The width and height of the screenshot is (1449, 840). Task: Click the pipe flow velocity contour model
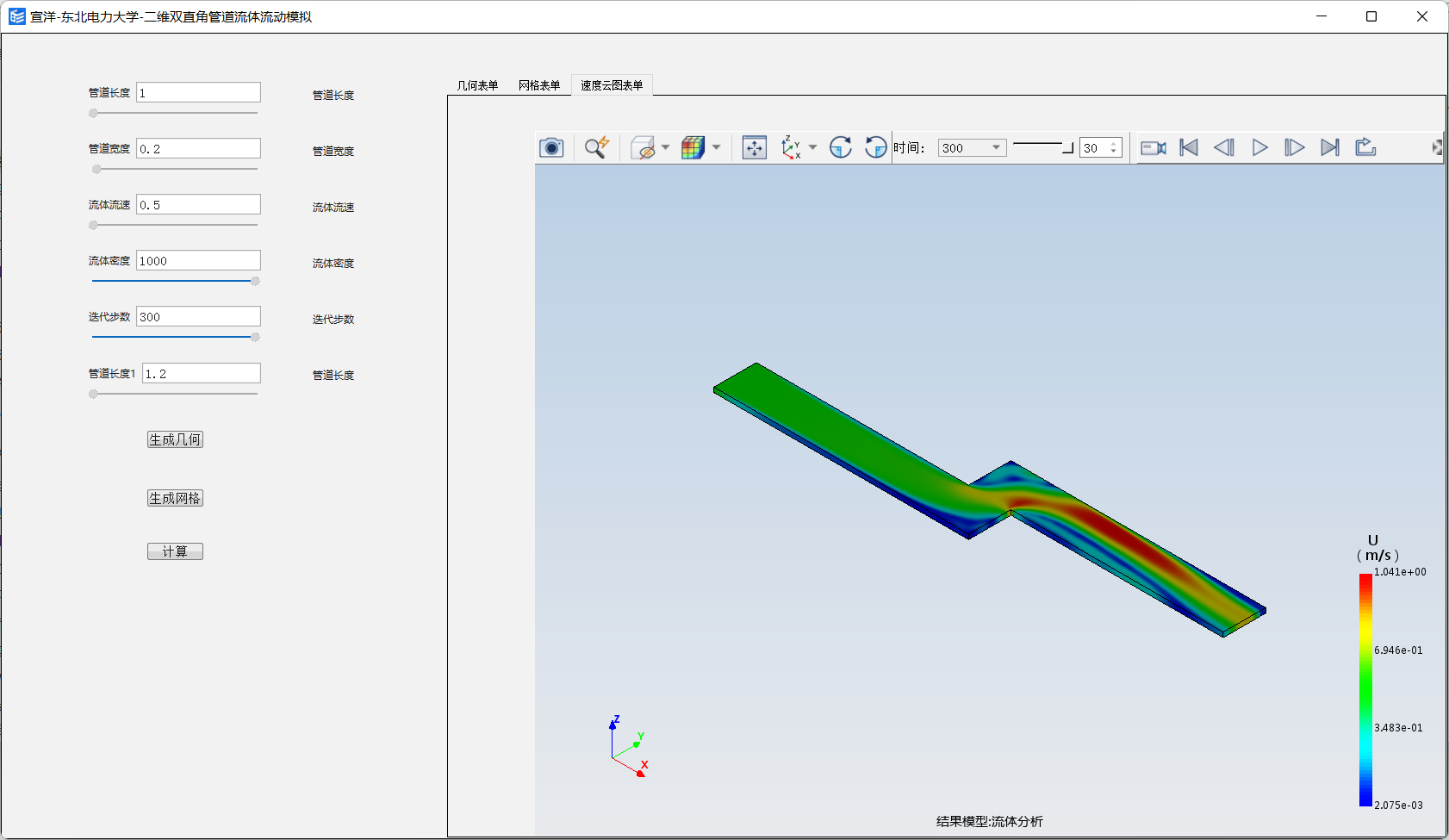[990, 500]
